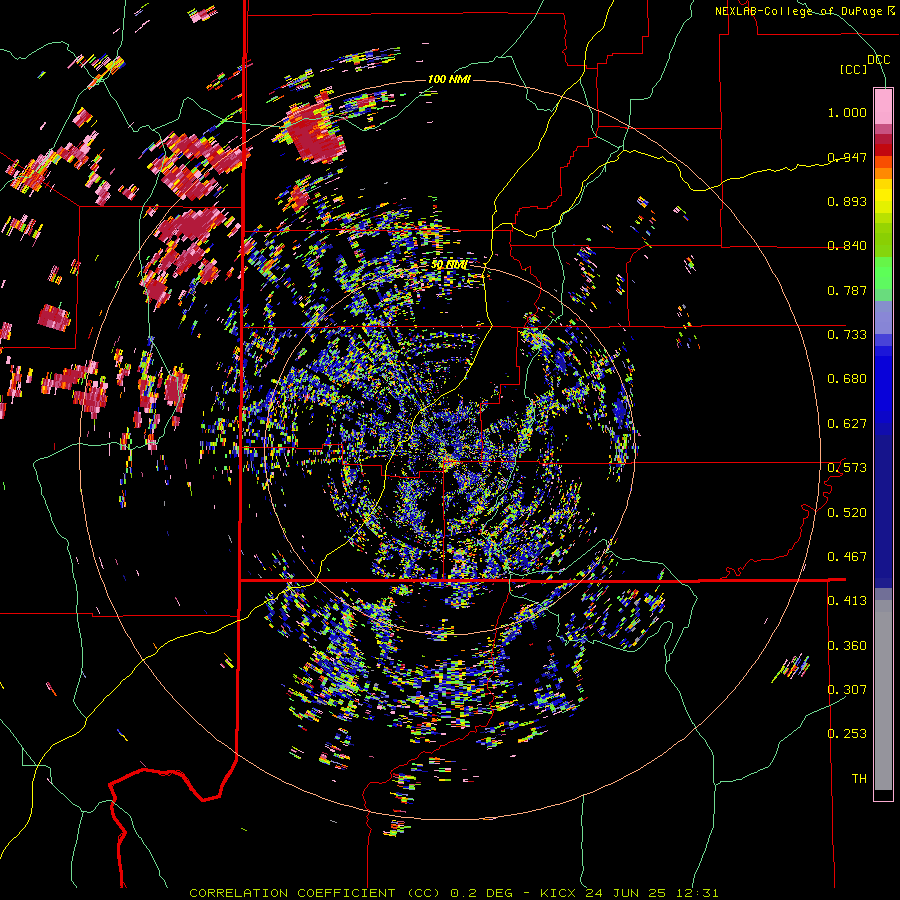This screenshot has width=900, height=900.
Task: Click the 0.573 legend value
Action: click(x=847, y=468)
